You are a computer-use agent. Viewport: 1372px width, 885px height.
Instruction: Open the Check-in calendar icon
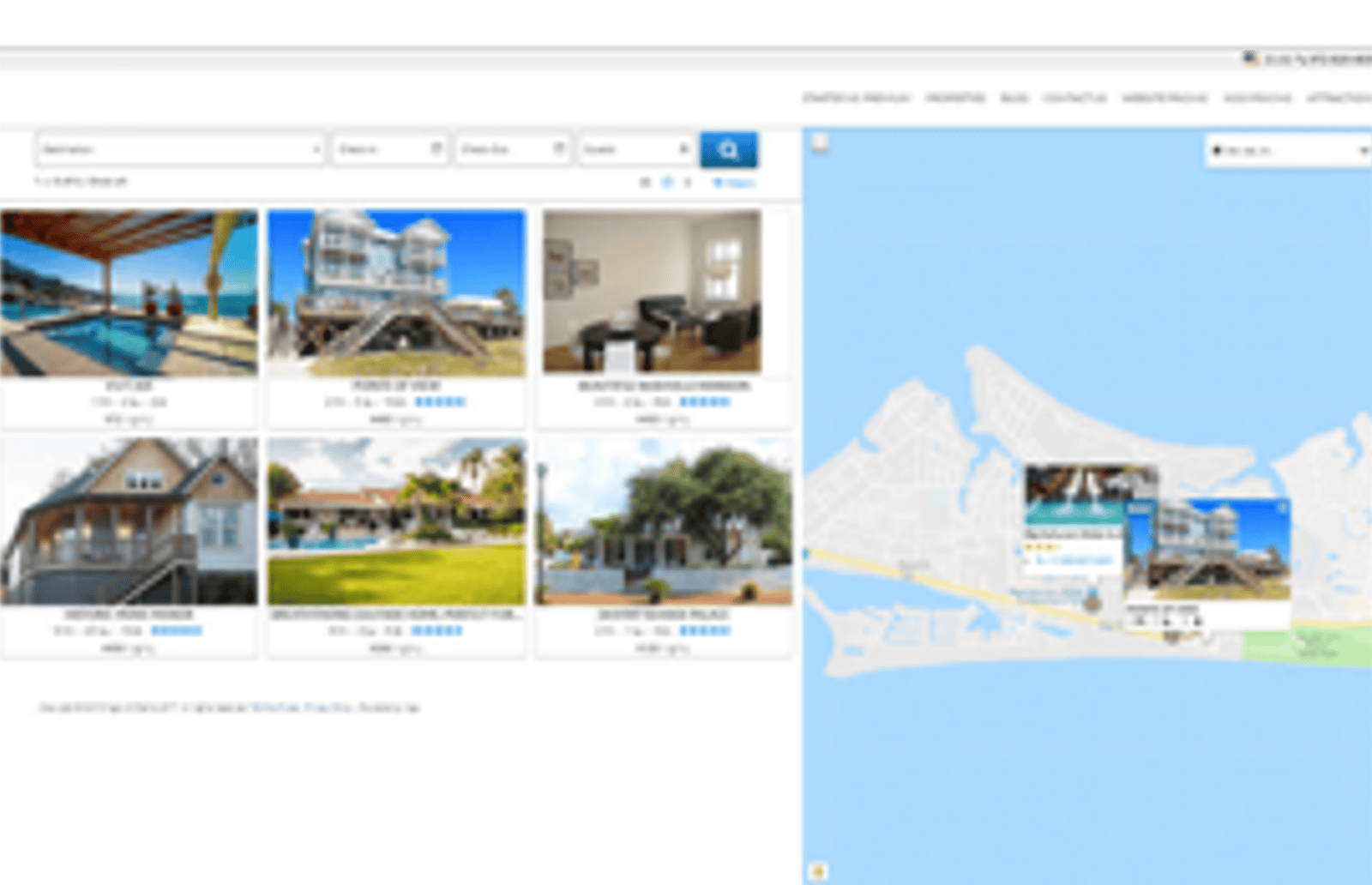click(x=436, y=148)
